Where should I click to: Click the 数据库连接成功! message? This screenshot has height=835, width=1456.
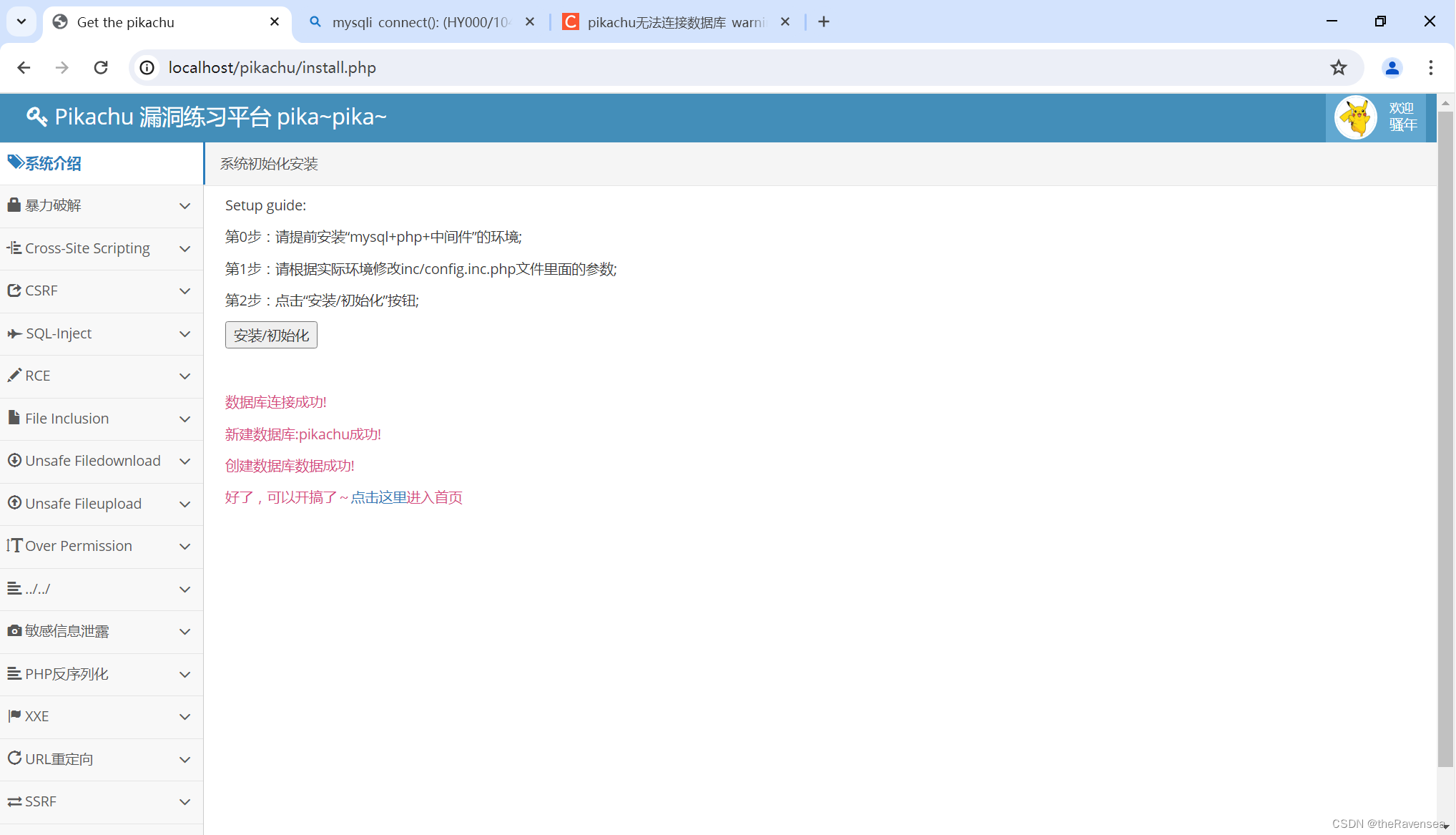(x=276, y=402)
